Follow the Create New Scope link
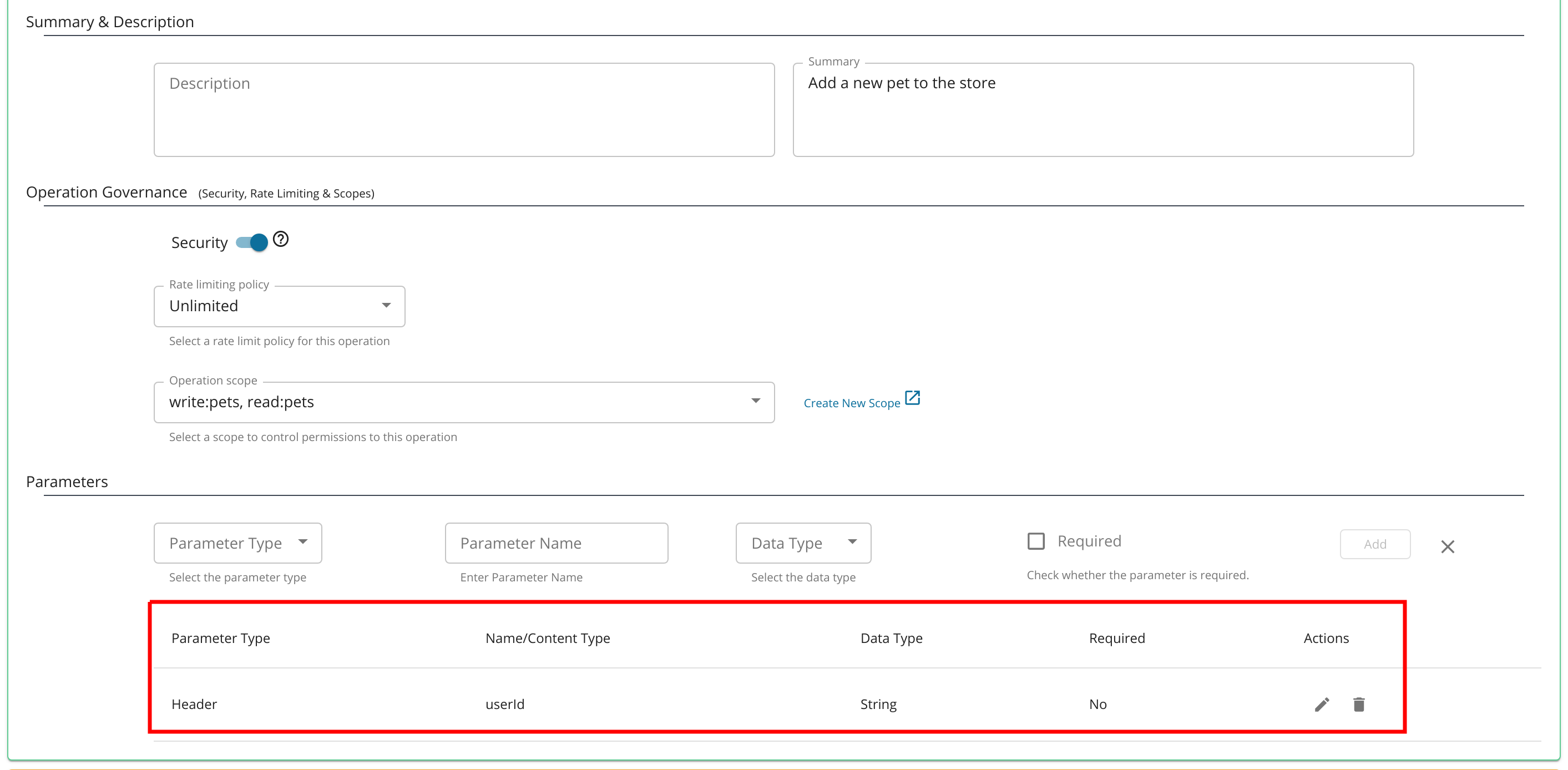The height and width of the screenshot is (770, 1568). [852, 402]
